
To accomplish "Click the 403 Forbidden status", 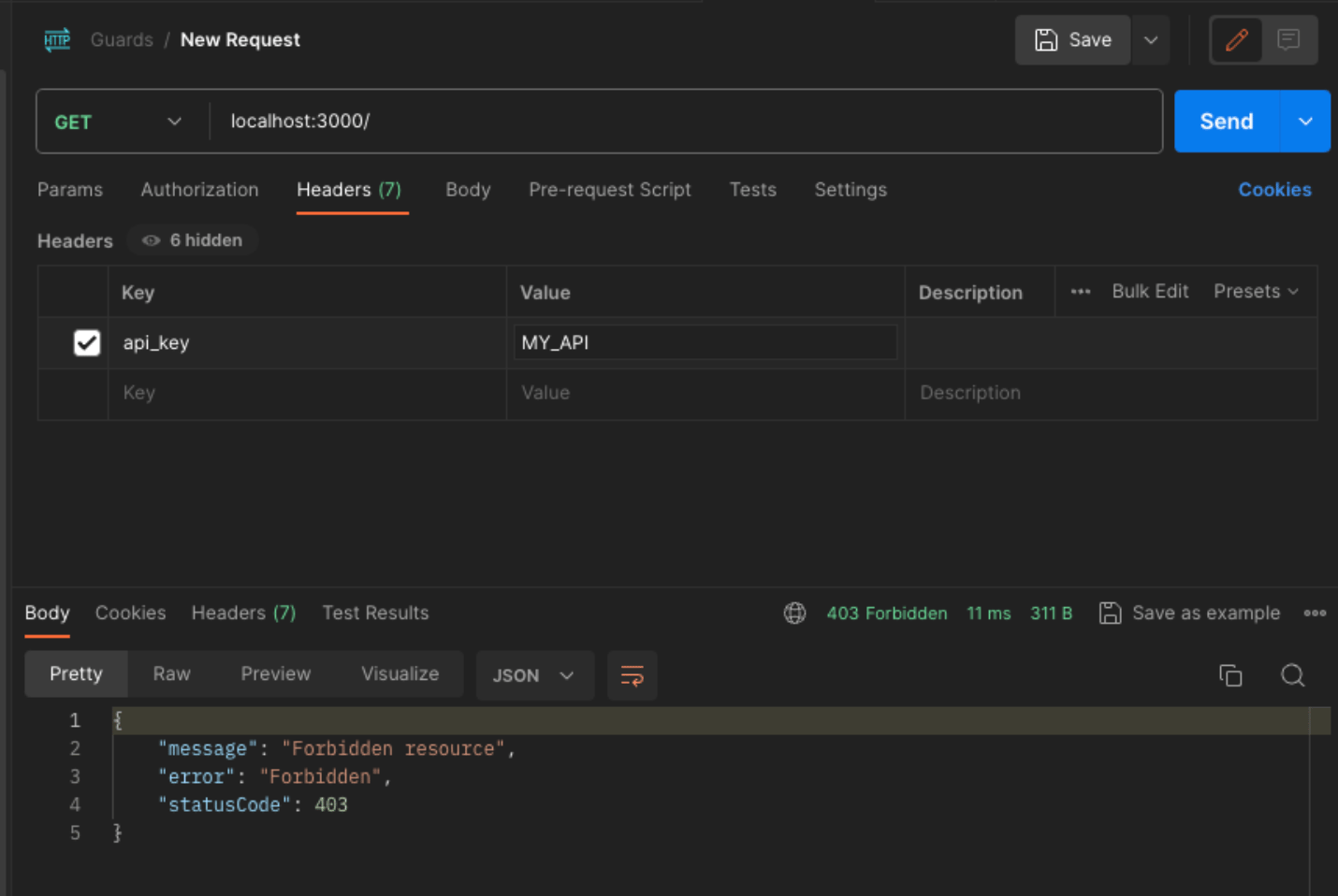I will 887,614.
